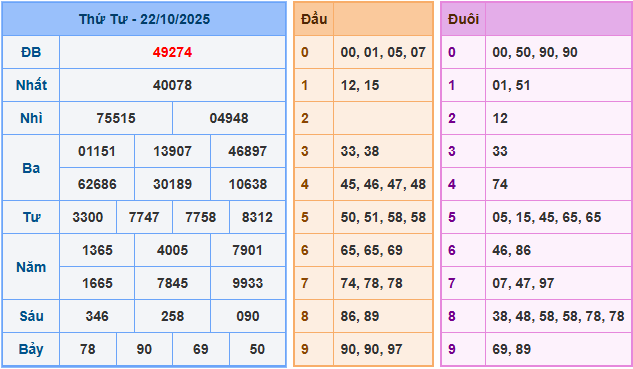
Task: Select the first prize number 40078
Action: pos(172,85)
